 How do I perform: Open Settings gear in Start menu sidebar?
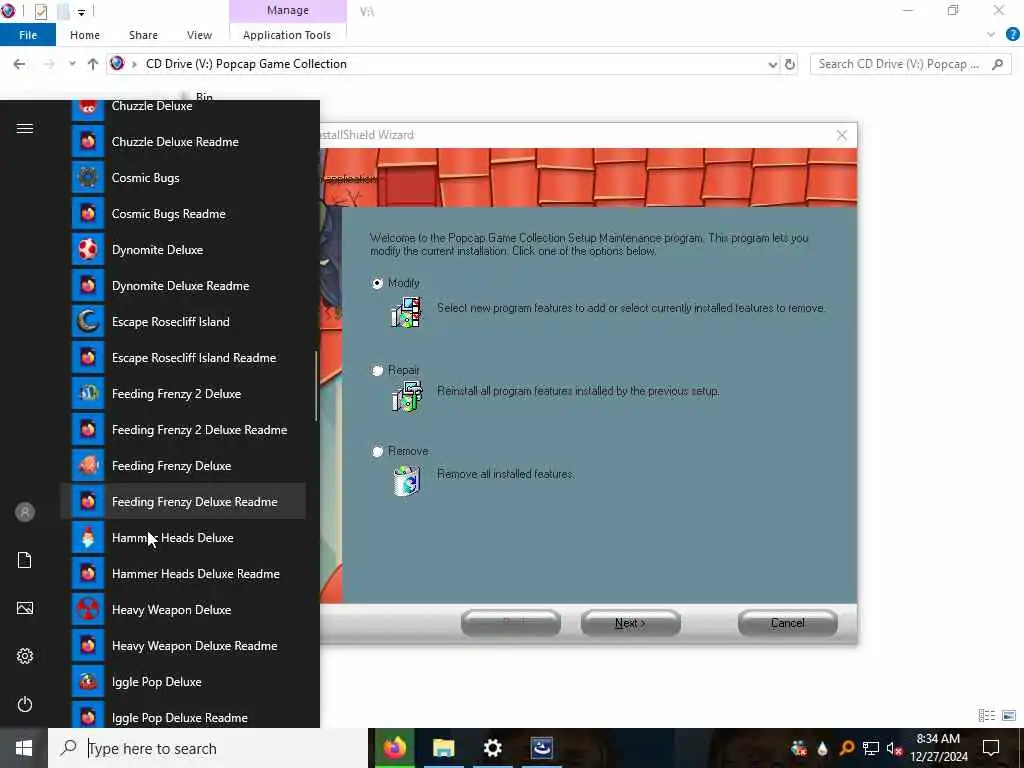(x=25, y=656)
